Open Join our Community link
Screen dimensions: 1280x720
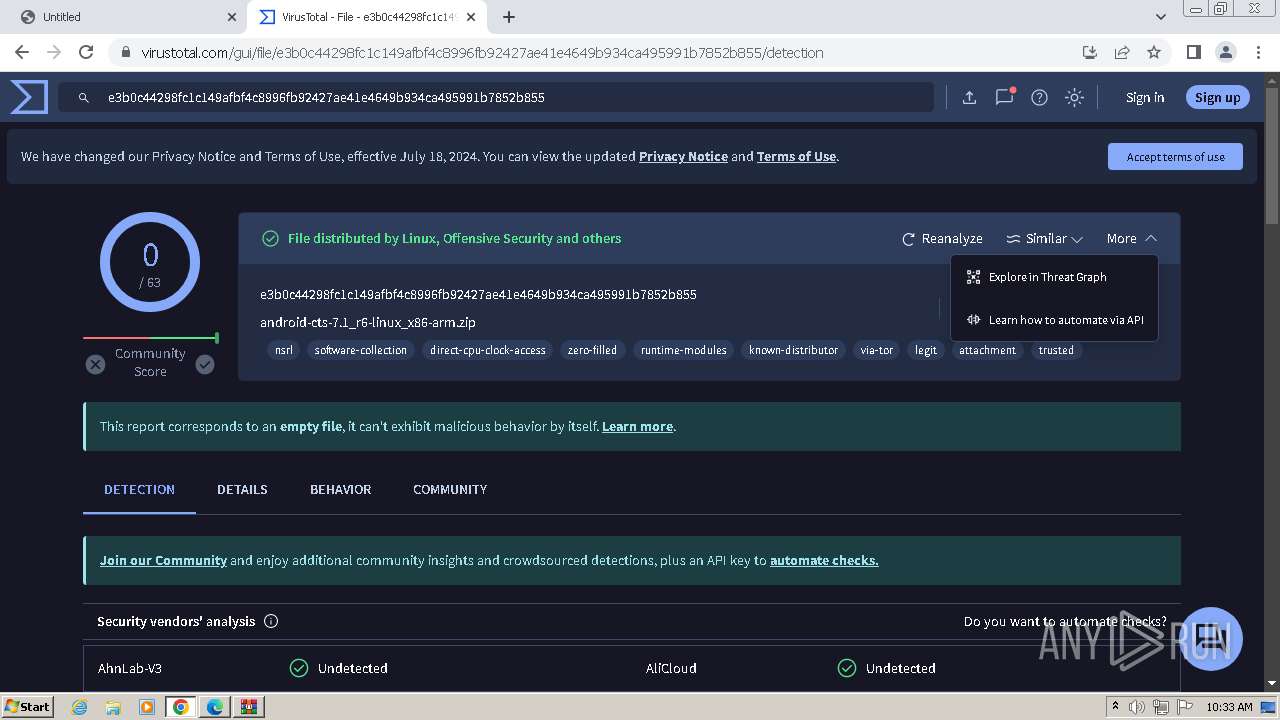[163, 560]
